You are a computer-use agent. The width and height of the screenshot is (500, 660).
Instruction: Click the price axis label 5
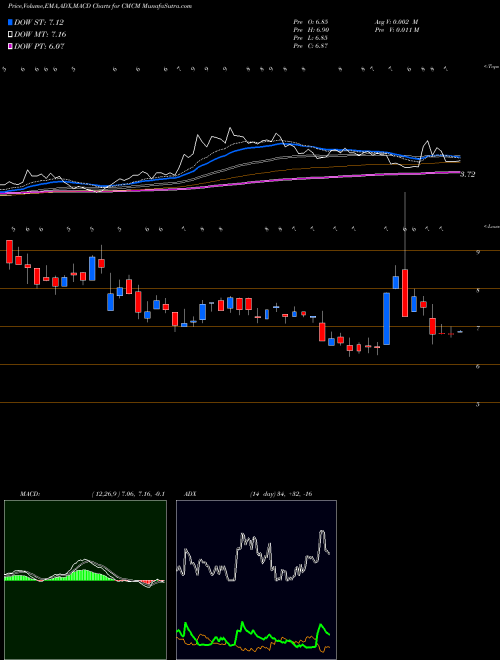(x=478, y=404)
